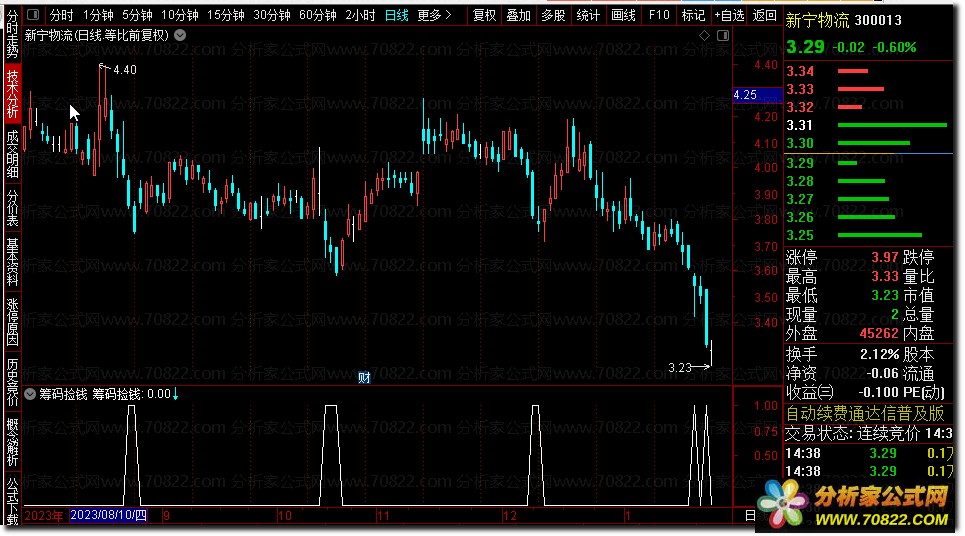Image resolution: width=965 pixels, height=536 pixels.
Task: Select the 3.32 ask price row
Action: click(869, 107)
